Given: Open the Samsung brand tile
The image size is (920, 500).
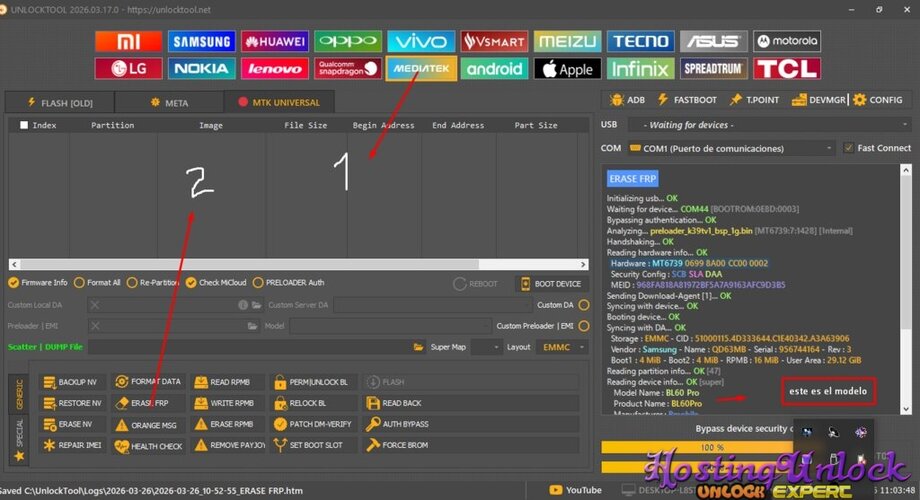Looking at the screenshot, I should (x=202, y=41).
